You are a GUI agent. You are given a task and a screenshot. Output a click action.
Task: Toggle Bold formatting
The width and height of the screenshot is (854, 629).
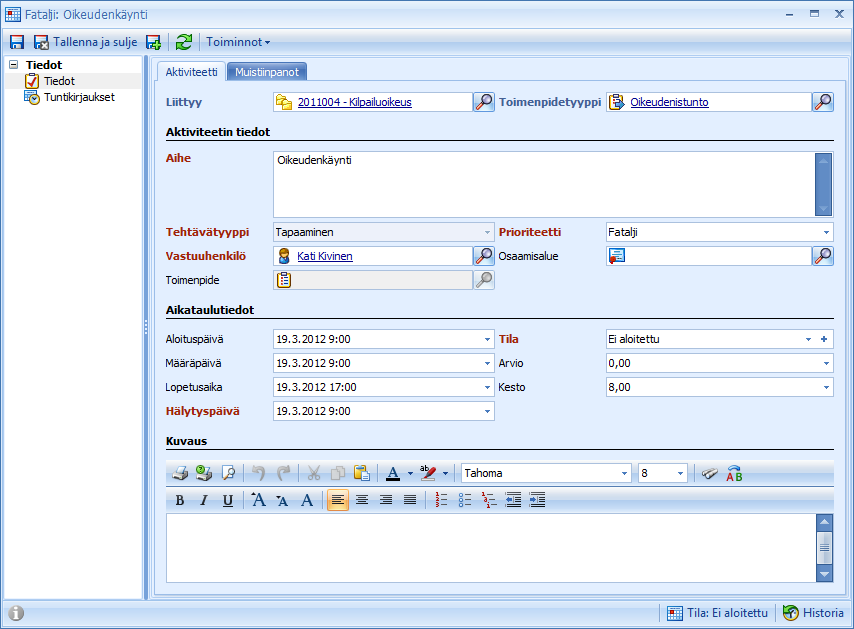coord(180,500)
